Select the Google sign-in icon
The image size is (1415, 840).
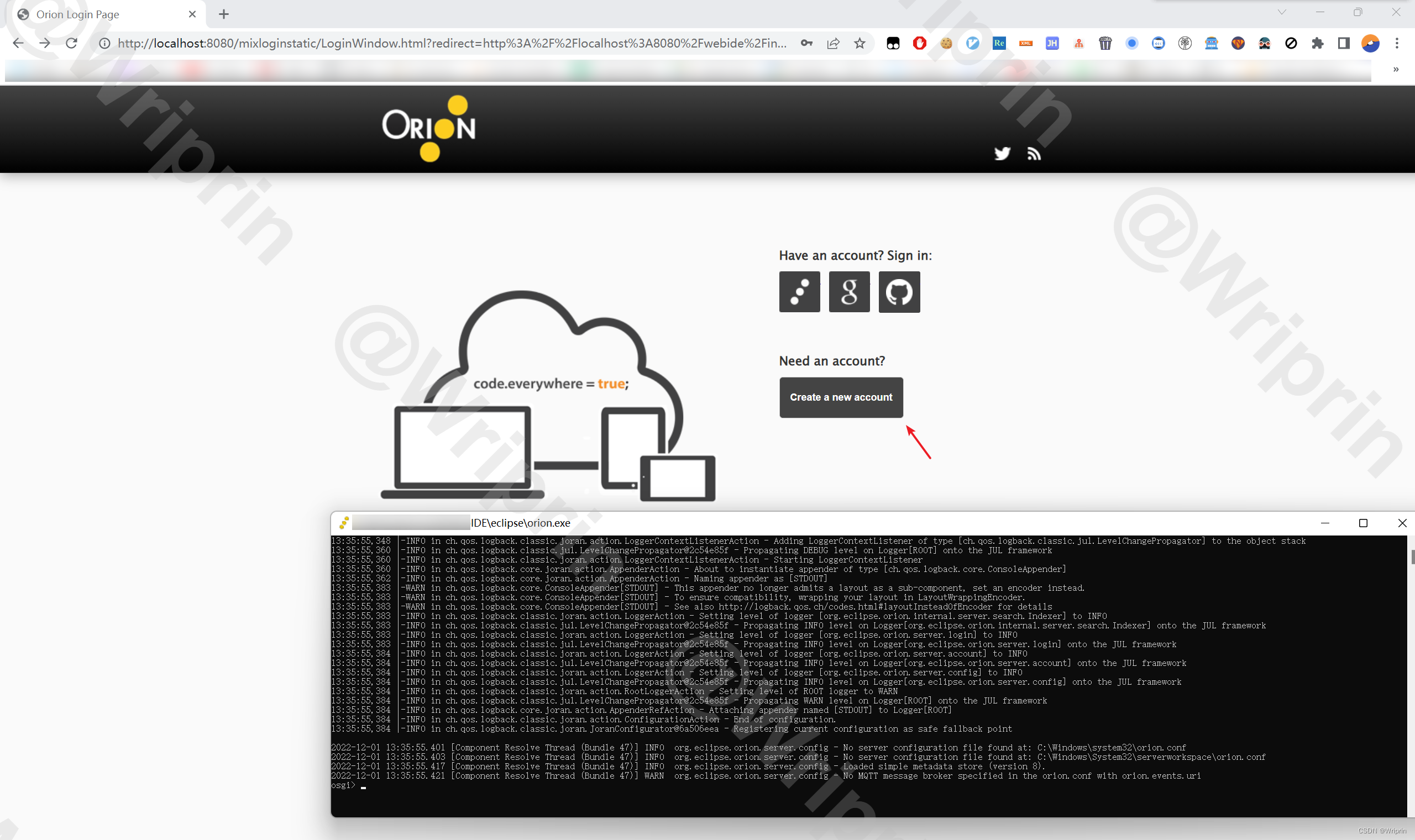pos(848,292)
